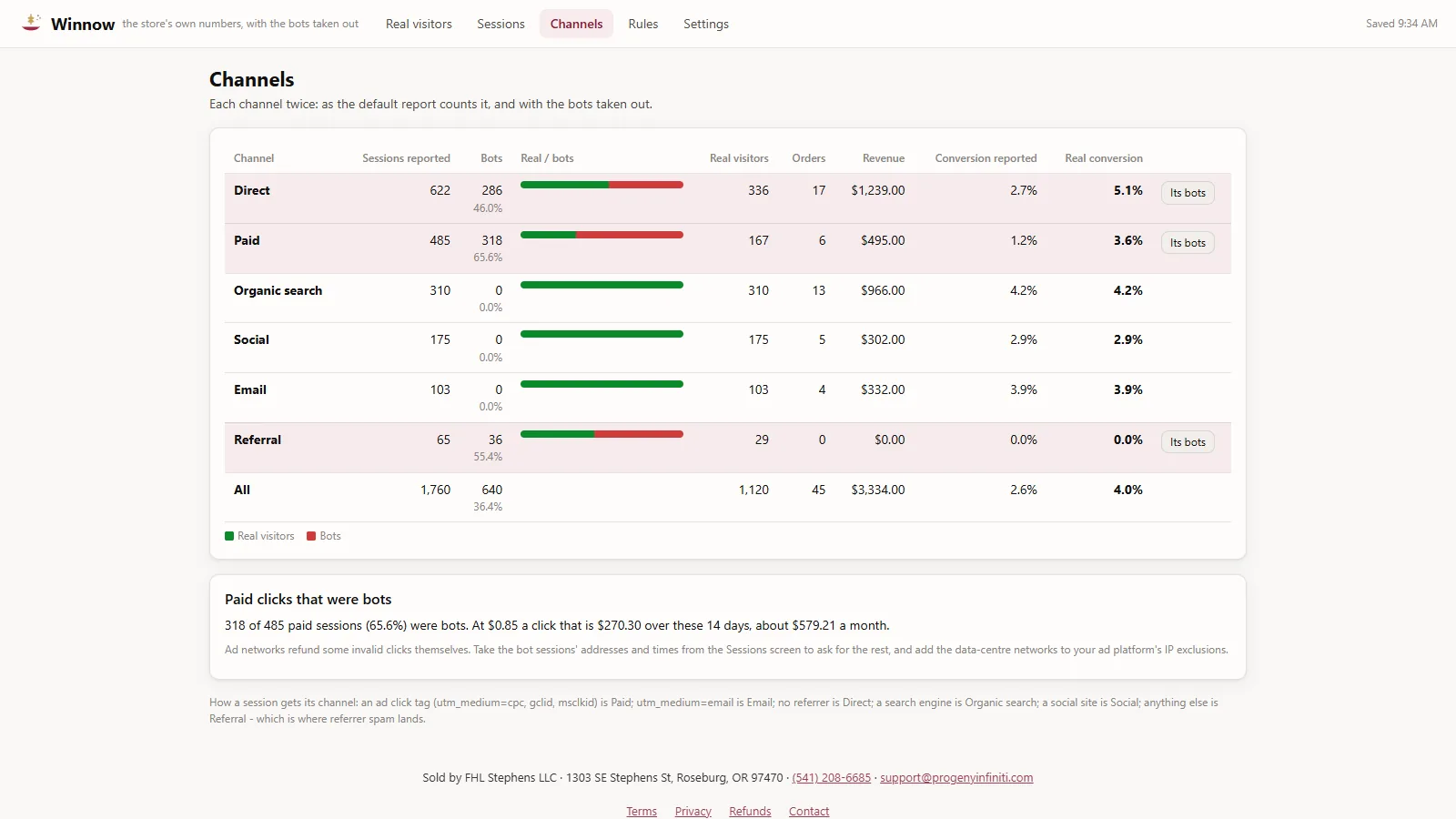Click the Saved 9:34 AM status
1456x819 pixels.
pyautogui.click(x=1401, y=24)
